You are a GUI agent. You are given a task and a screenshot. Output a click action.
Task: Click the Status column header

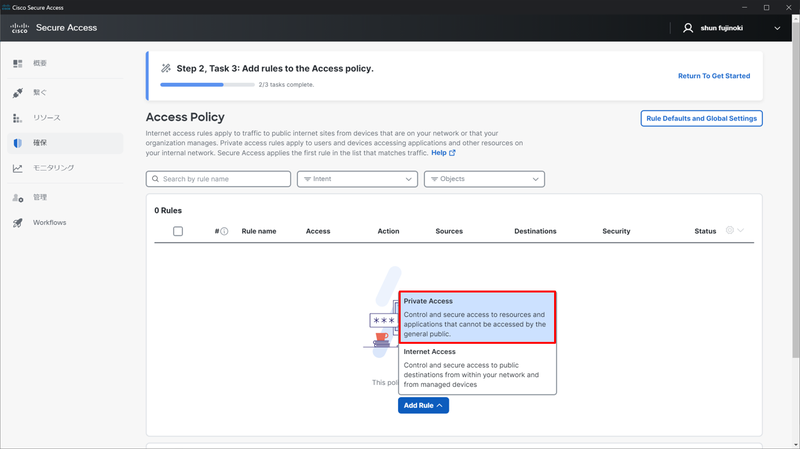(705, 231)
